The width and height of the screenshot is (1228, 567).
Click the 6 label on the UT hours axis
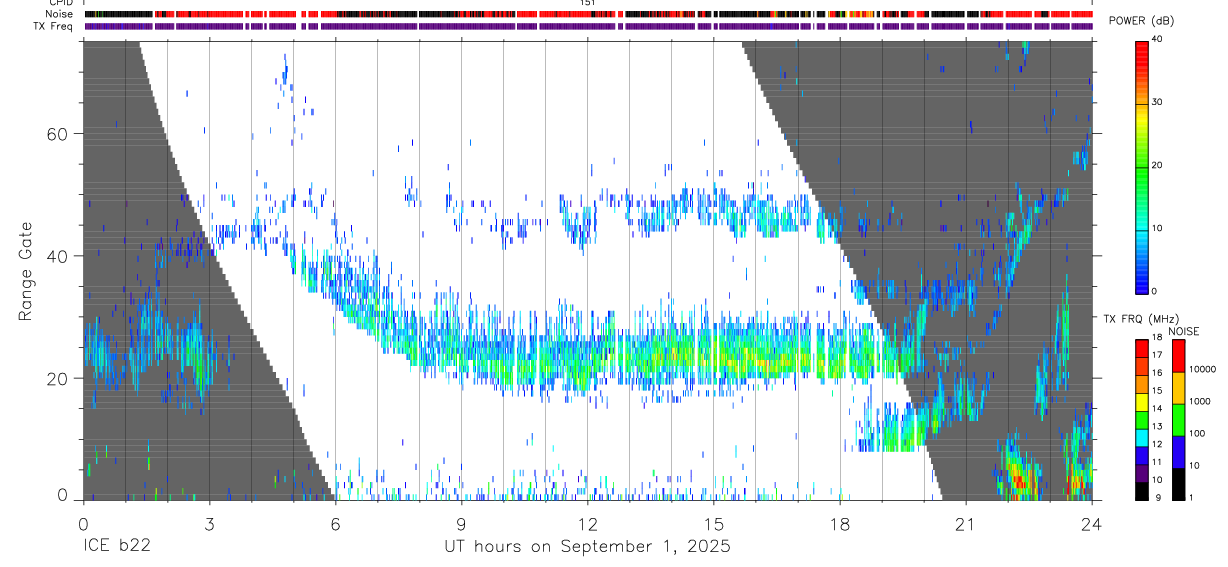coord(335,524)
